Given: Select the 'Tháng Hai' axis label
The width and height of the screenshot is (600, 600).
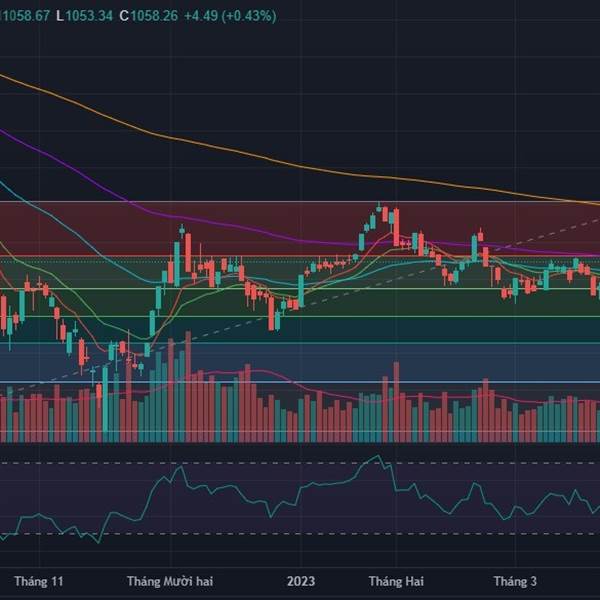Looking at the screenshot, I should click(396, 582).
